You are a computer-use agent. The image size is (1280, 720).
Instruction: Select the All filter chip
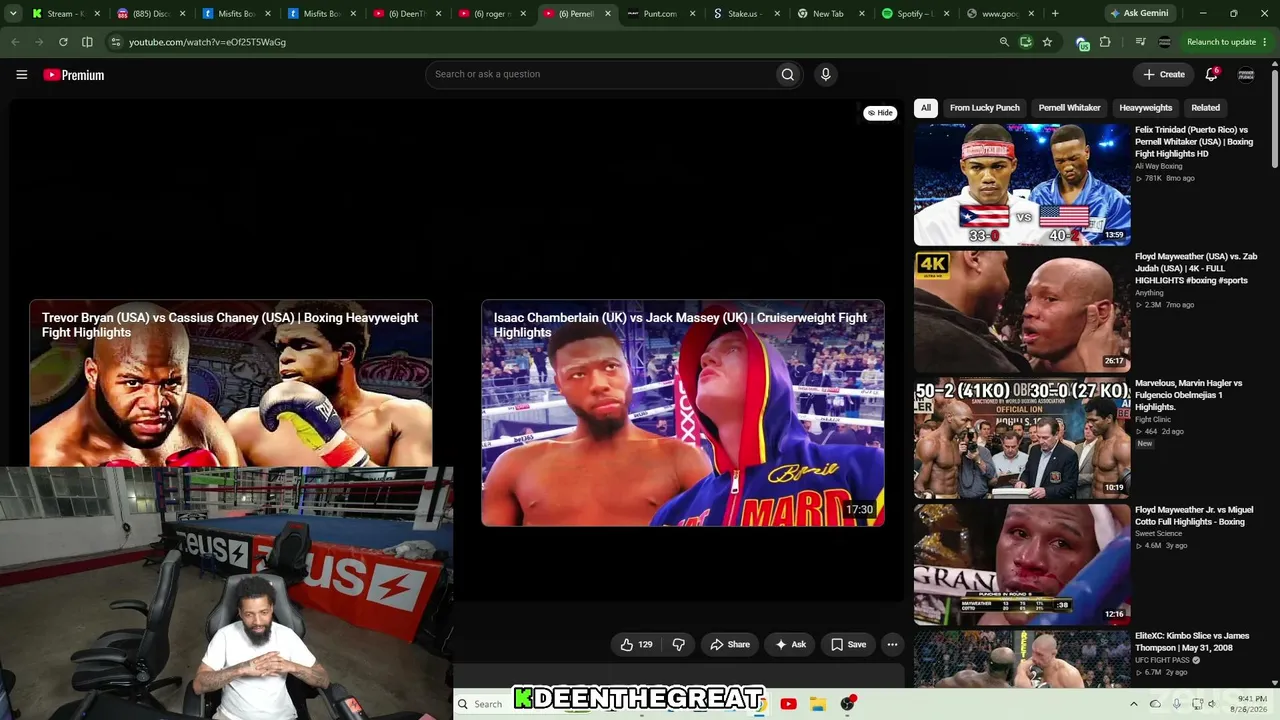(x=926, y=108)
